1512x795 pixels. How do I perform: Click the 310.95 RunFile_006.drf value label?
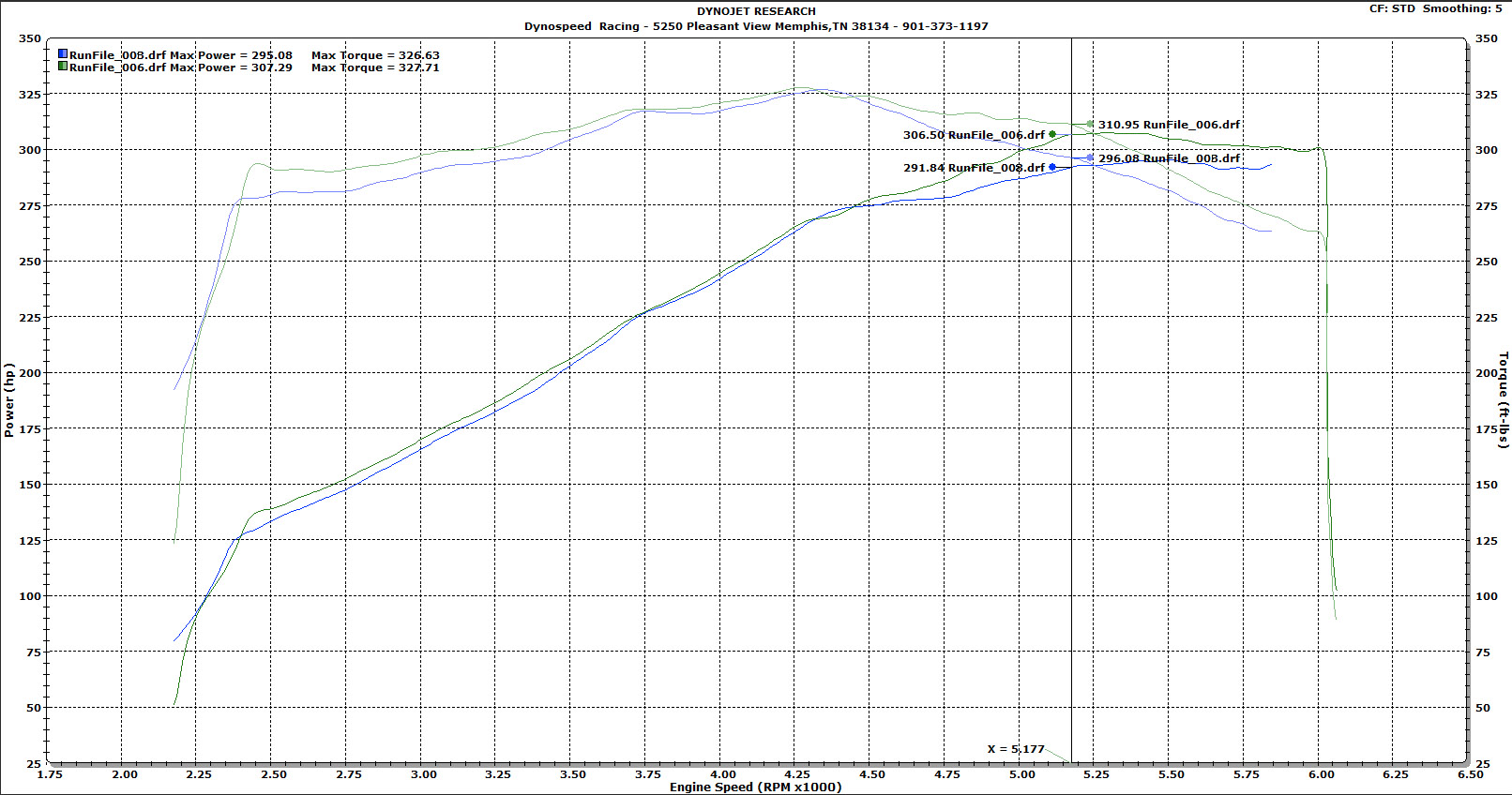(1169, 124)
